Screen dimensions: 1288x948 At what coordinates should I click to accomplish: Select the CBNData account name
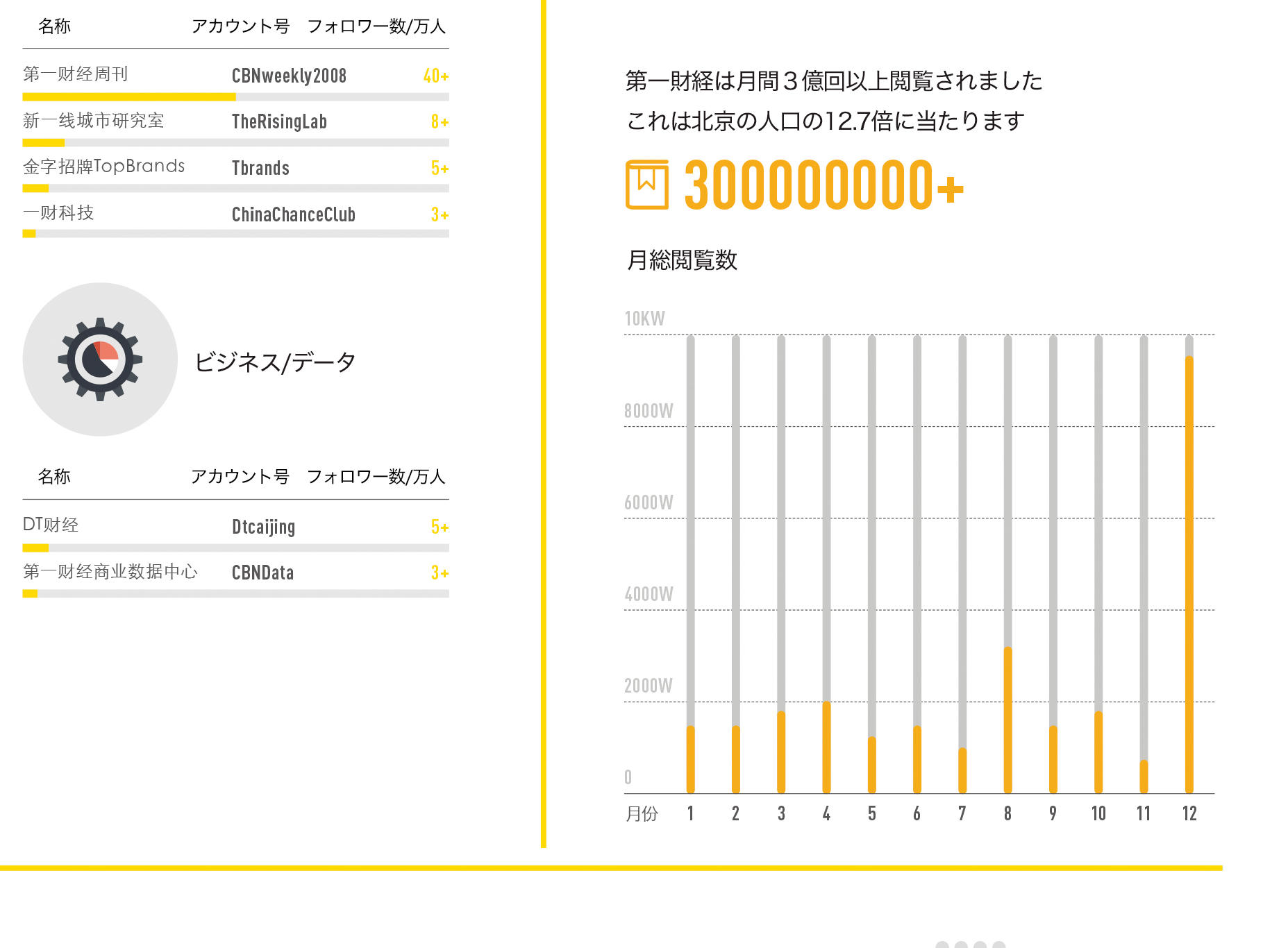point(262,573)
